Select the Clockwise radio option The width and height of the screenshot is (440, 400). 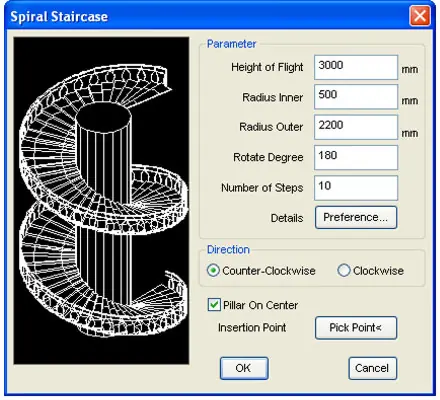[371, 270]
